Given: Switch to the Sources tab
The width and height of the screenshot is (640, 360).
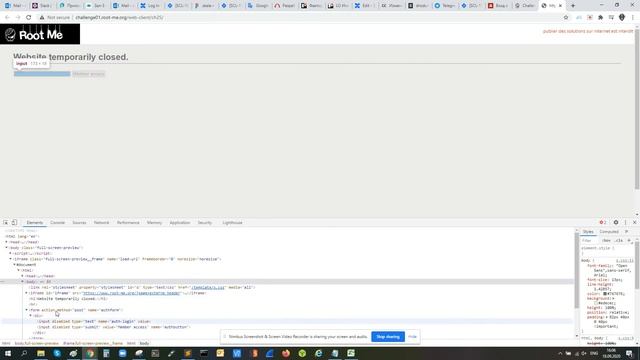Looking at the screenshot, I should point(79,222).
